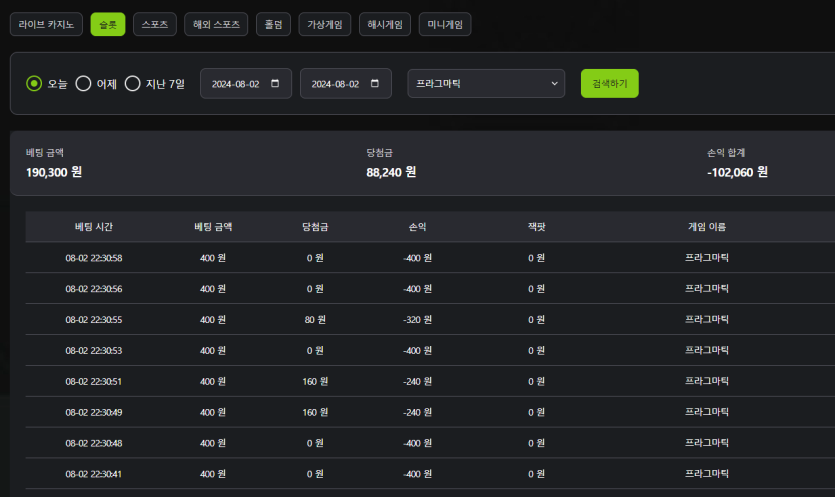
Task: Select the 08-02 22:30:58 bet row
Action: [x=94, y=258]
